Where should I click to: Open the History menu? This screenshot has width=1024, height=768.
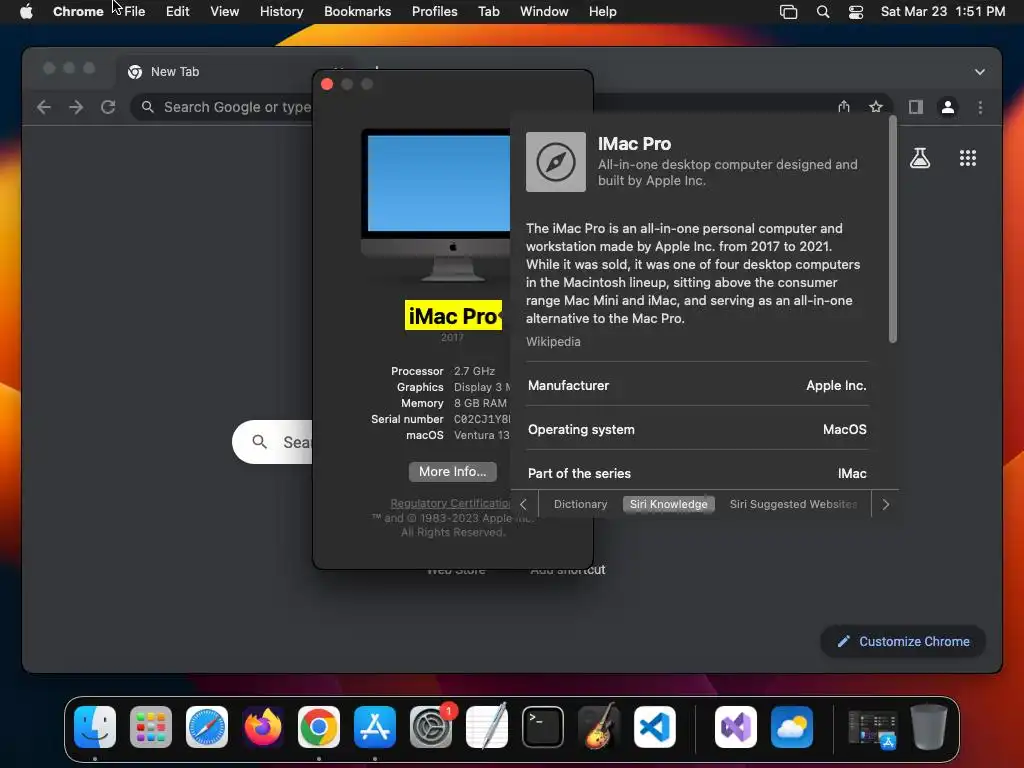tap(281, 12)
